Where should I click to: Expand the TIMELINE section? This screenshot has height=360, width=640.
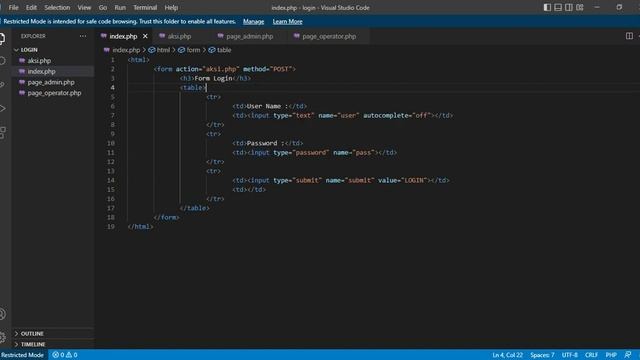tap(53, 344)
